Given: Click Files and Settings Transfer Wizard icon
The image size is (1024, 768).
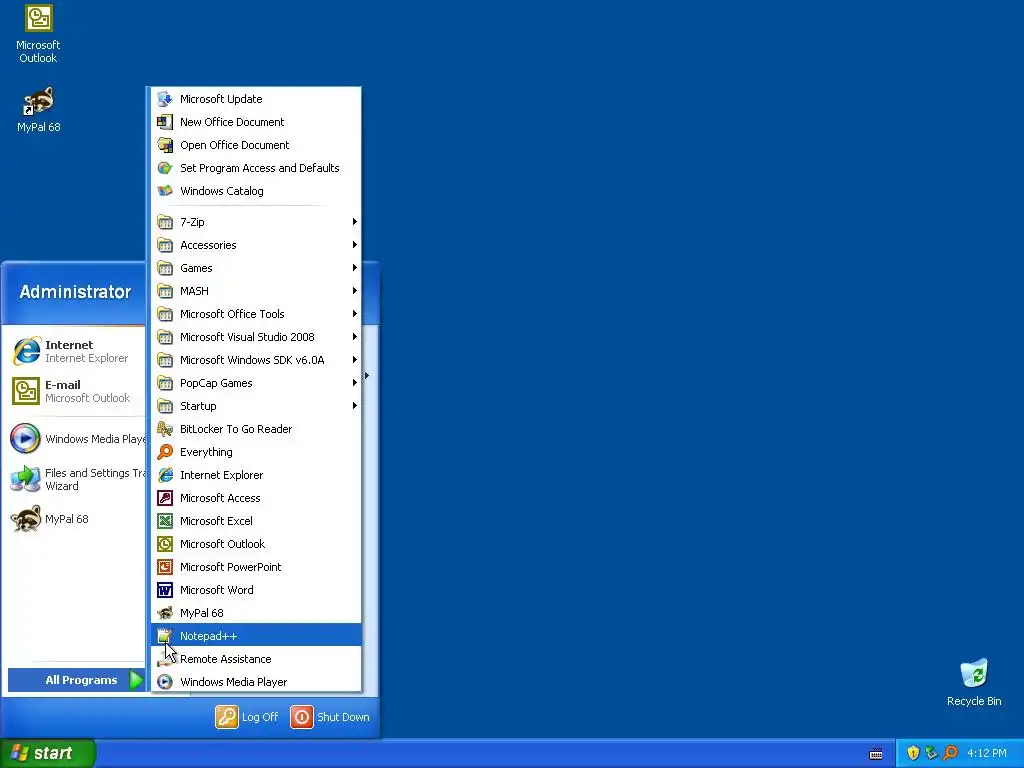Looking at the screenshot, I should pos(26,479).
